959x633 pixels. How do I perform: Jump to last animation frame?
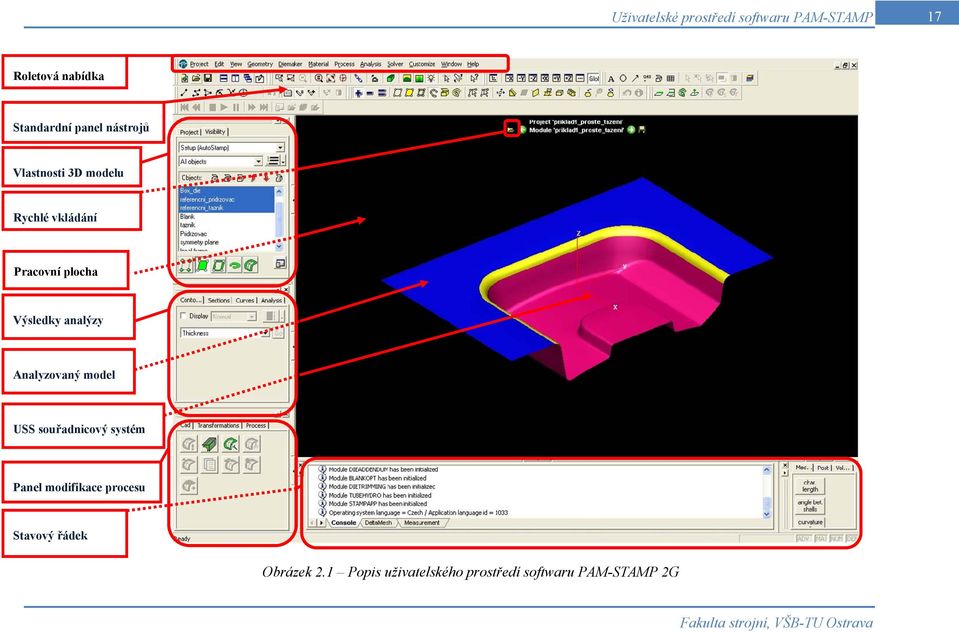264,108
